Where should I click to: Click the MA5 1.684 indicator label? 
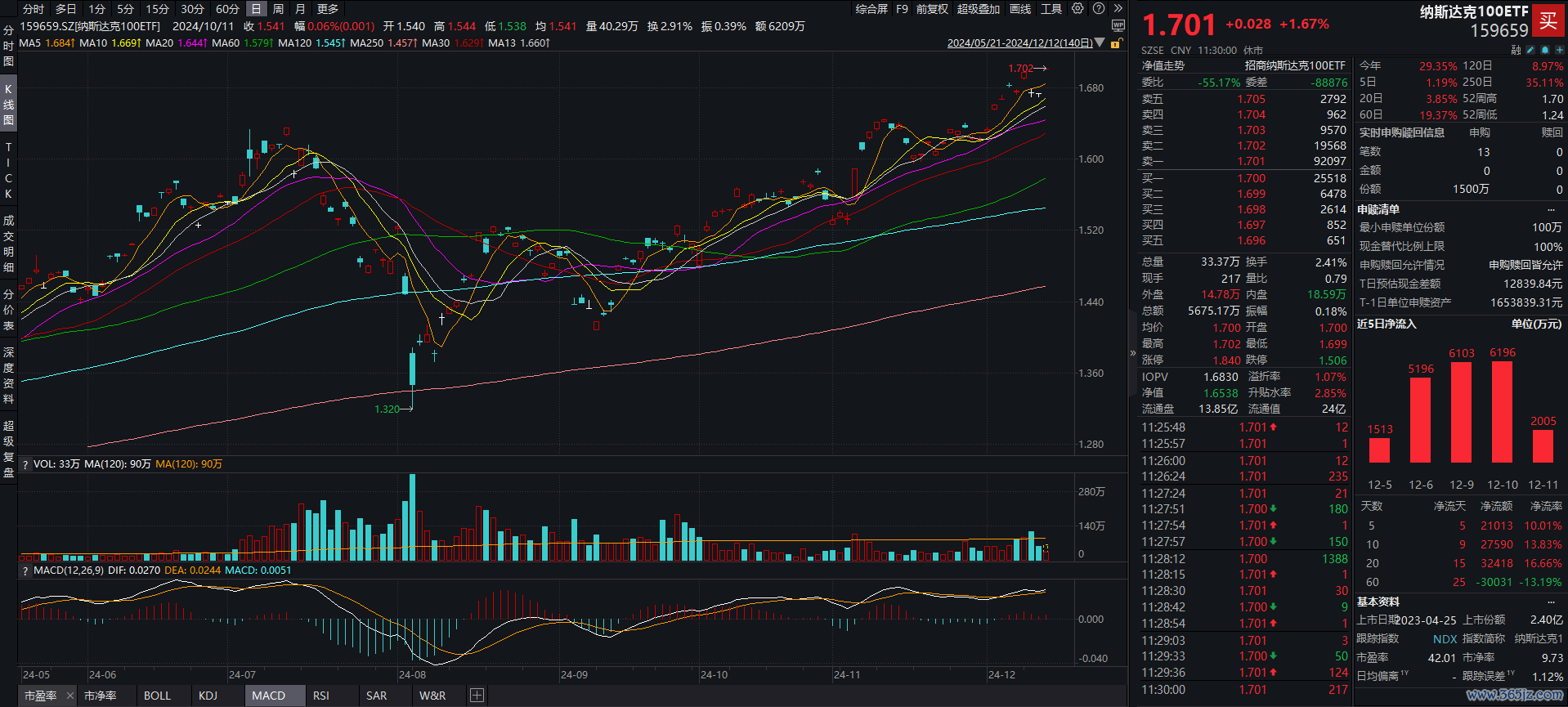click(46, 43)
